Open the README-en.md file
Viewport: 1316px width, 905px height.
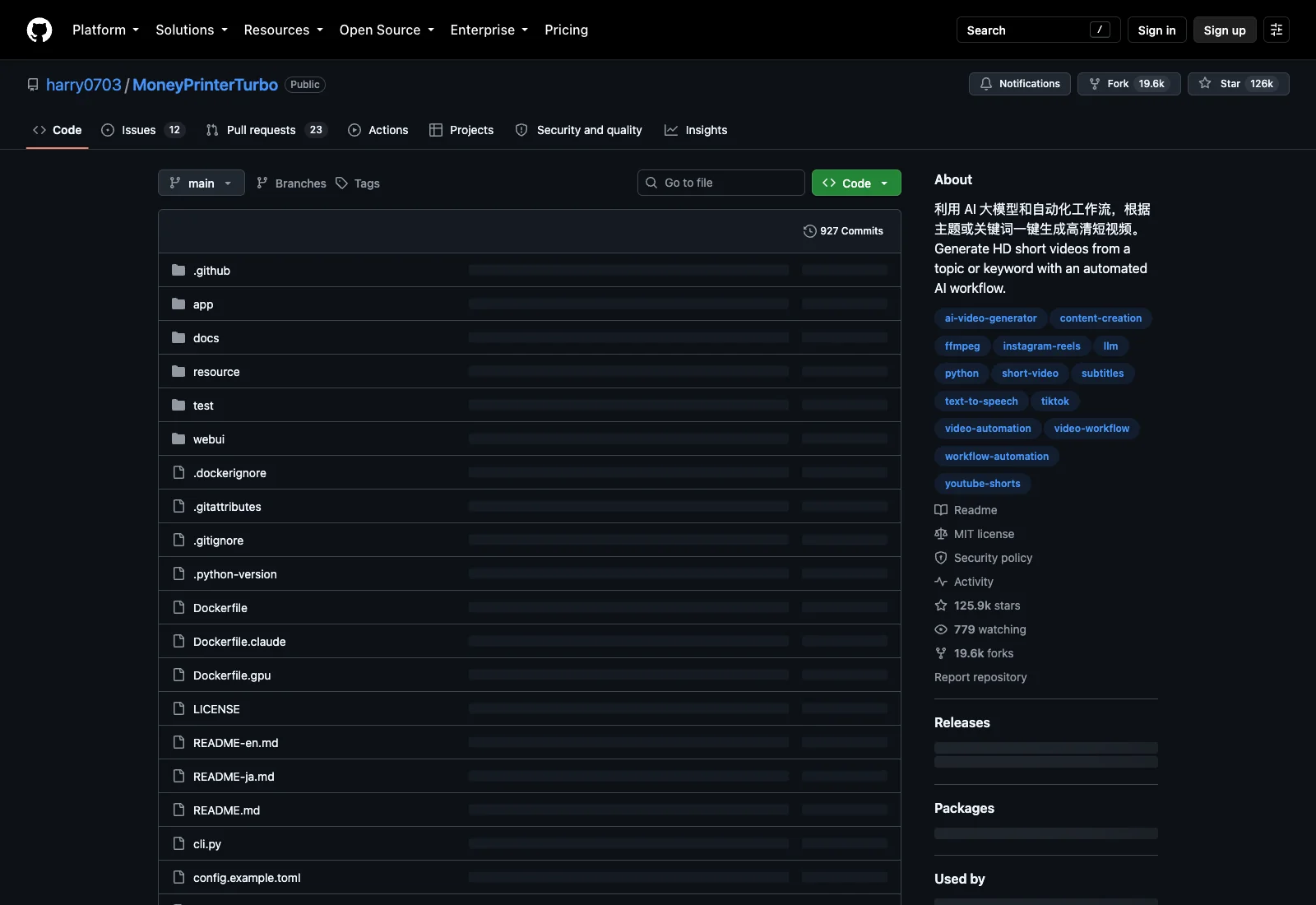[x=235, y=743]
